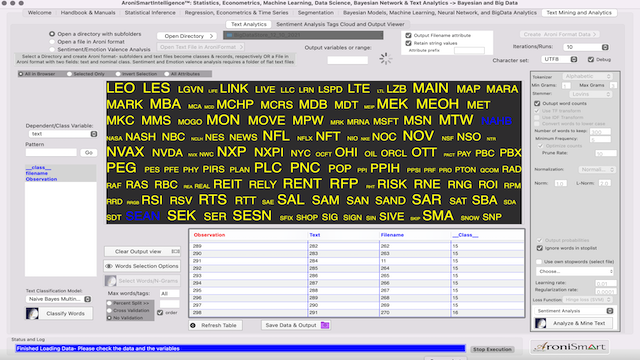
Task: Toggle Retain string values checkbox
Action: click(x=408, y=43)
